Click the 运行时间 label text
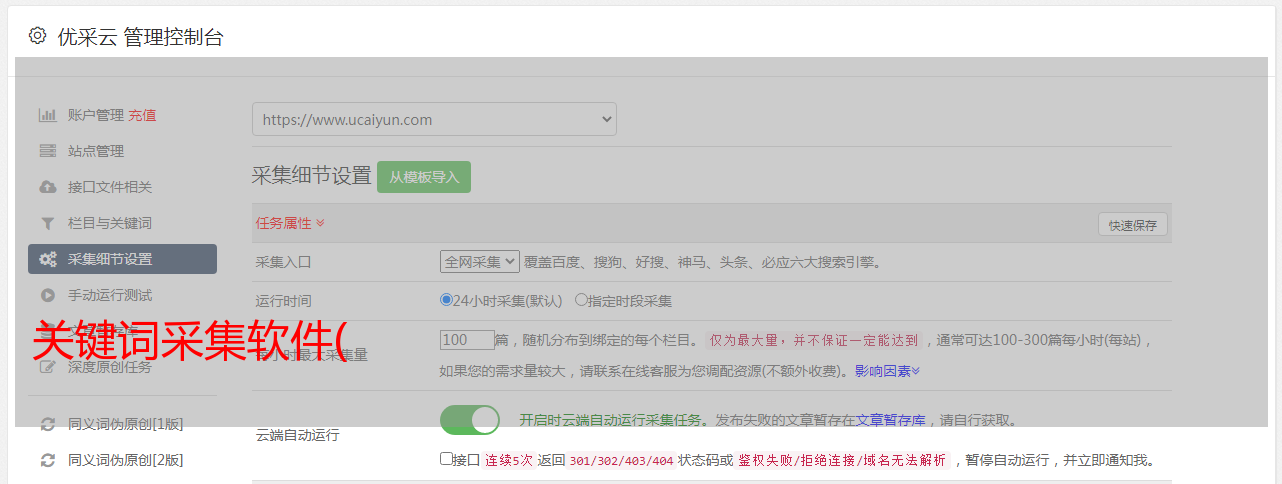The image size is (1282, 484). [284, 300]
